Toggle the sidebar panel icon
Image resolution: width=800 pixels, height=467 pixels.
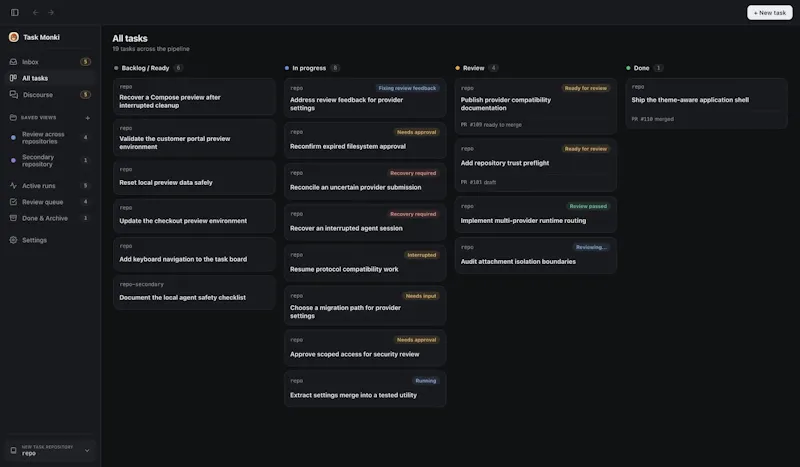coord(15,12)
